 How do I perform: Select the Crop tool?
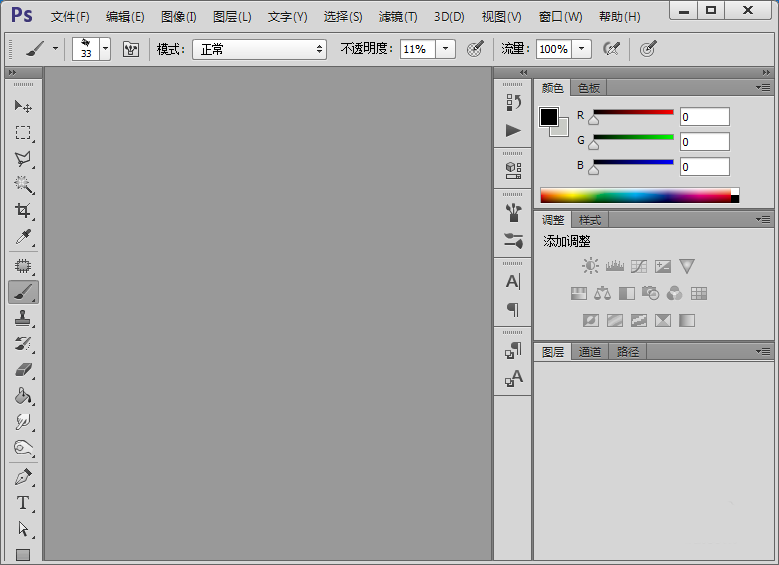click(23, 211)
